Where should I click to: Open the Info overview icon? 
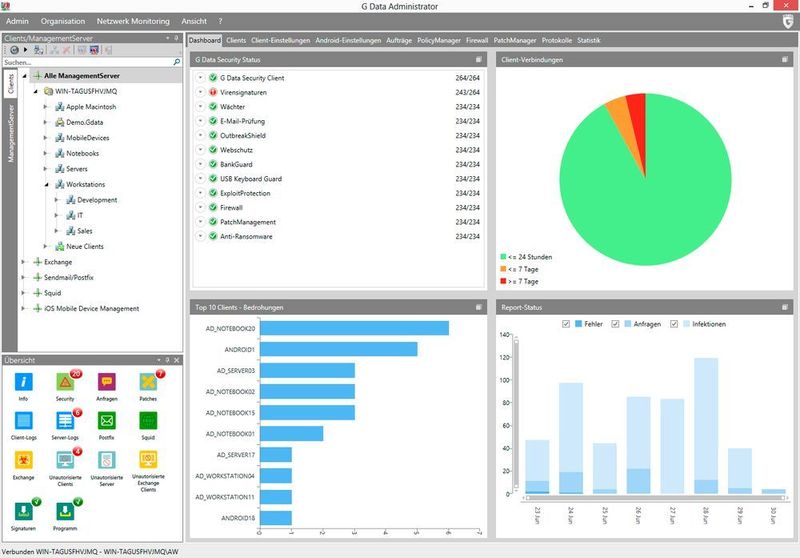pos(23,382)
